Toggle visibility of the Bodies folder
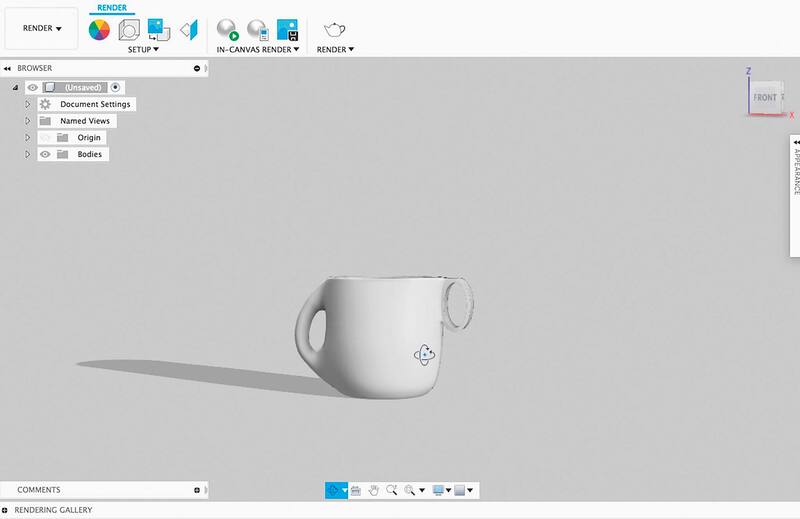This screenshot has width=800, height=519. pos(45,155)
